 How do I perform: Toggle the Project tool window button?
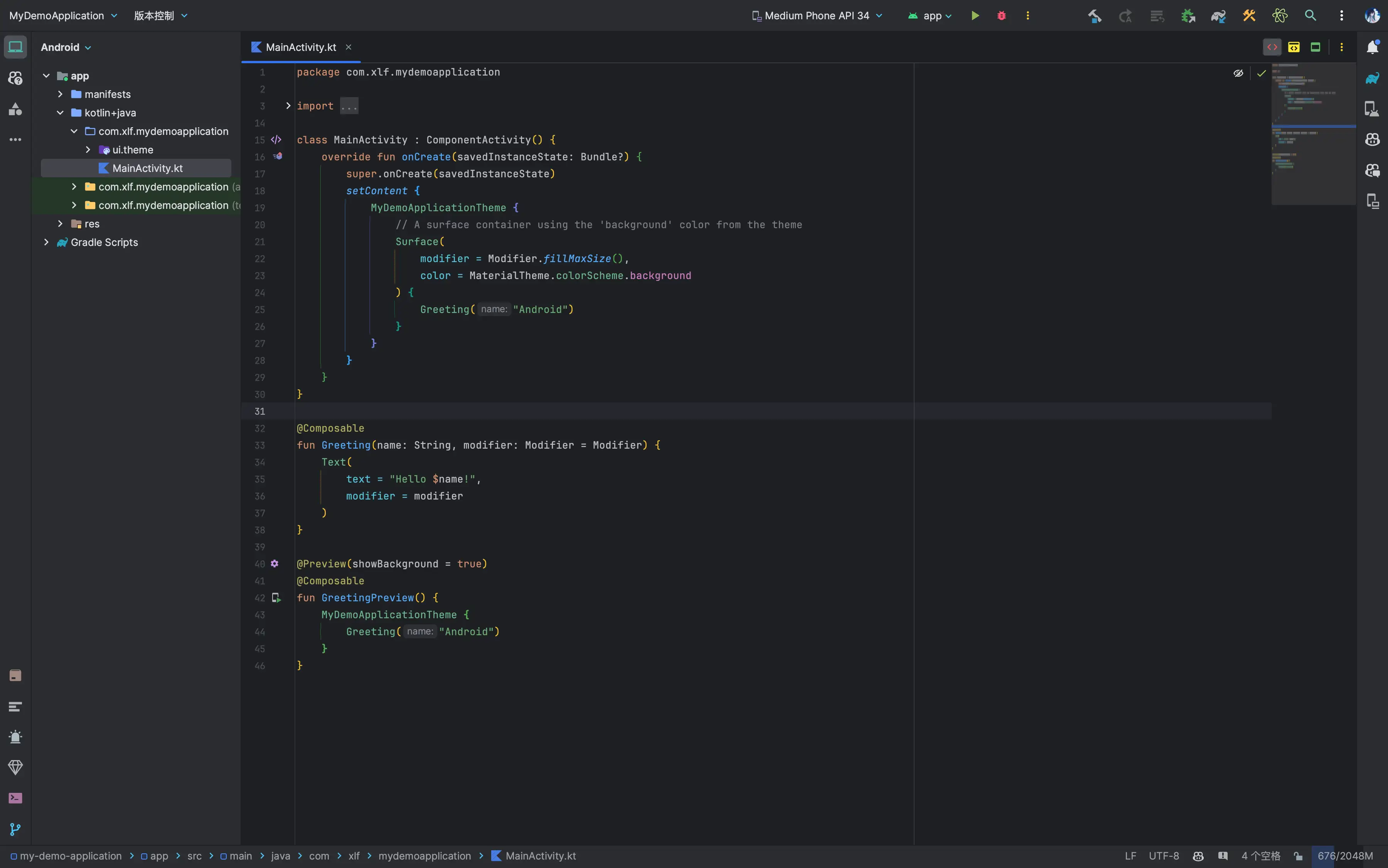pyautogui.click(x=15, y=47)
